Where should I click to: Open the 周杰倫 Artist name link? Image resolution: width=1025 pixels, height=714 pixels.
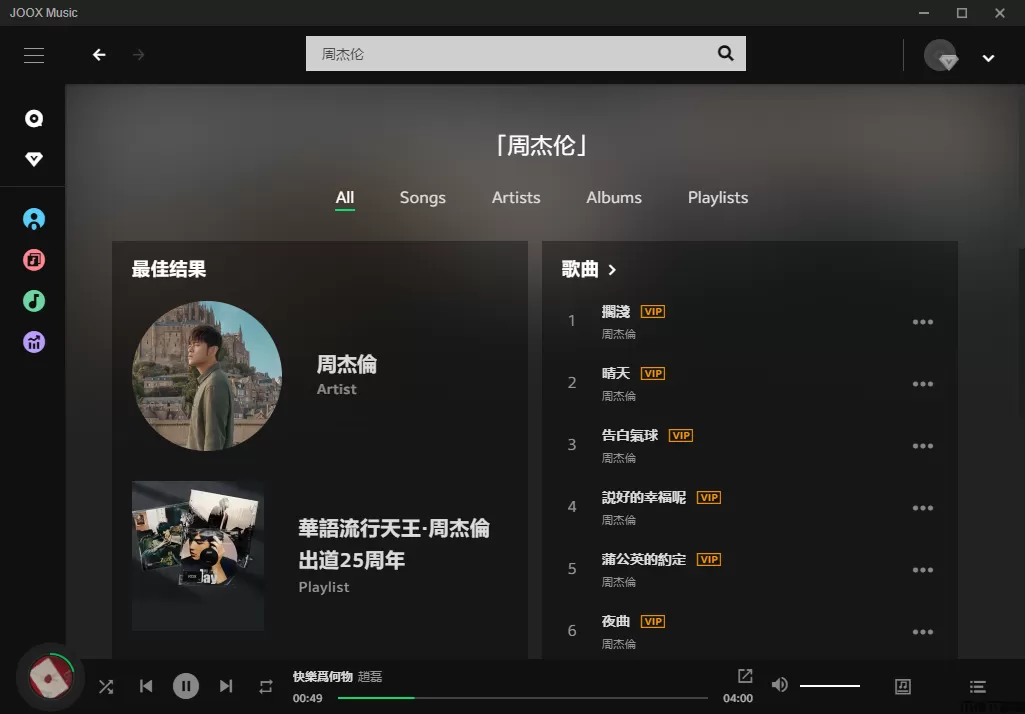coord(346,364)
